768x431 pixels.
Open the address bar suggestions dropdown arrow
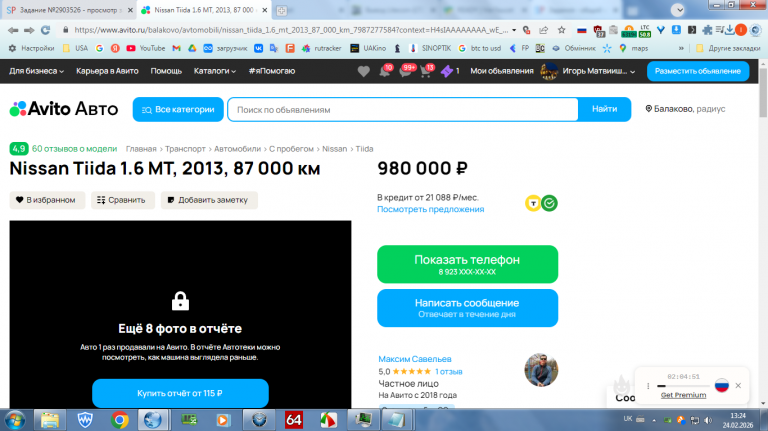point(514,30)
